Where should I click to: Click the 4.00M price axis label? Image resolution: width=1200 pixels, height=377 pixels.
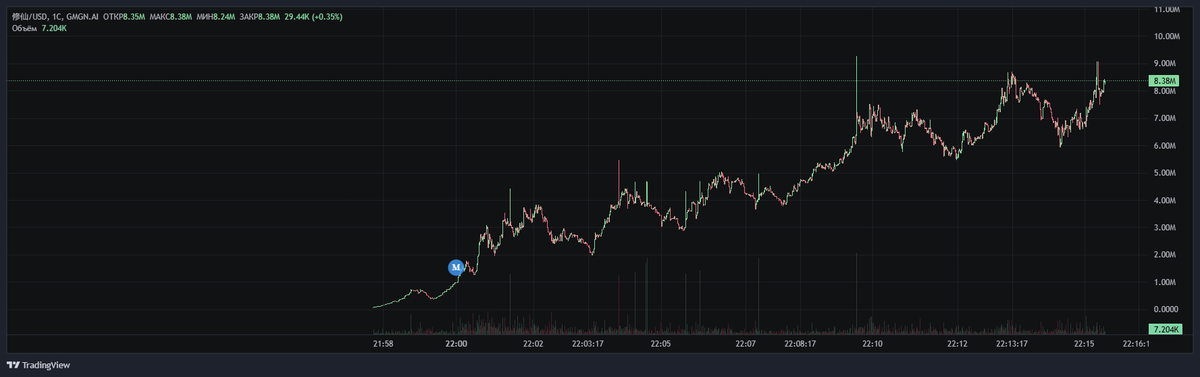click(x=1166, y=200)
